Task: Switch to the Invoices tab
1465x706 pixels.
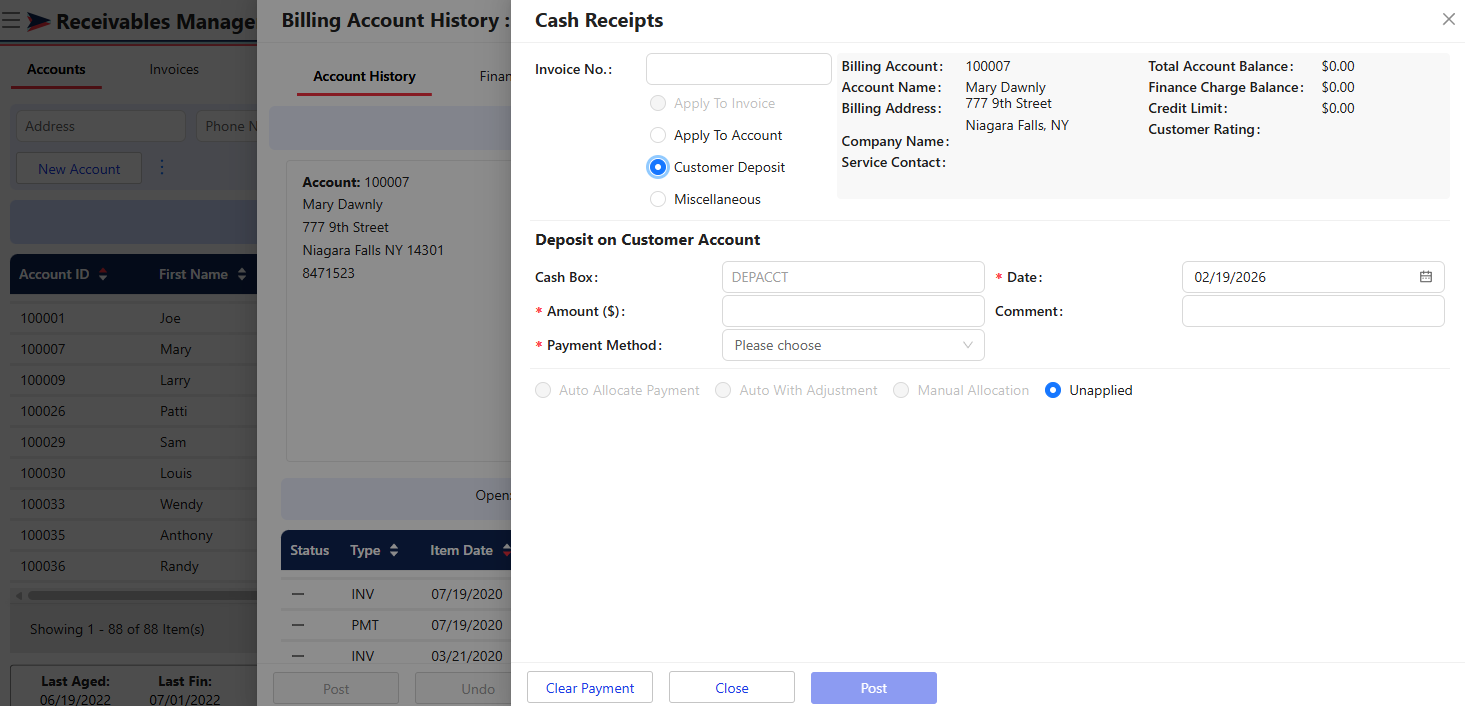Action: [x=174, y=69]
